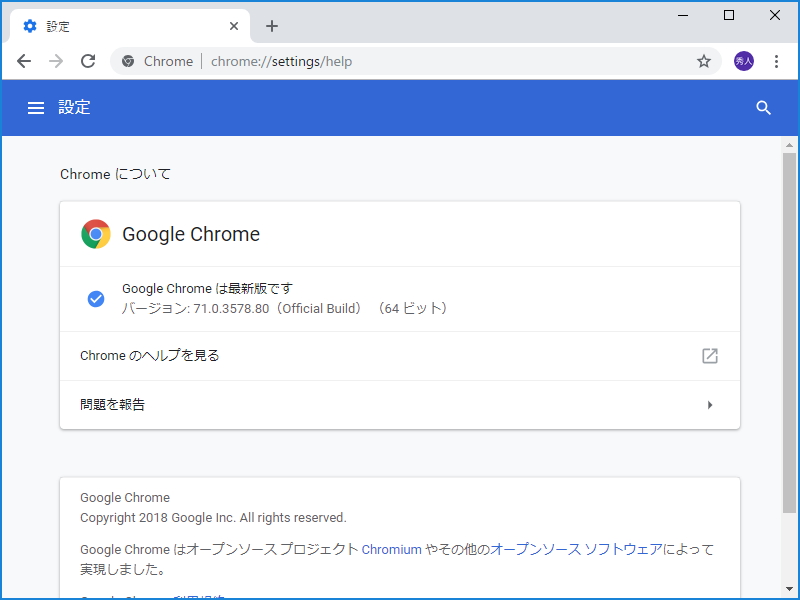Image resolution: width=800 pixels, height=600 pixels.
Task: Open the three-dot Chrome customization menu
Action: pos(778,61)
